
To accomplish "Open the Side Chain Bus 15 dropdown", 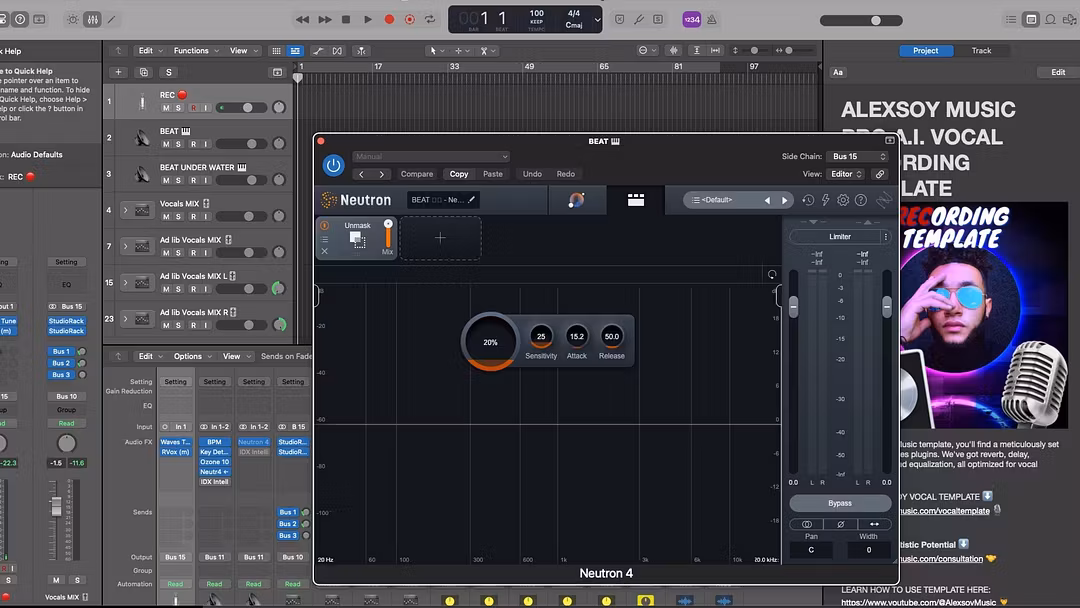I will tap(858, 156).
